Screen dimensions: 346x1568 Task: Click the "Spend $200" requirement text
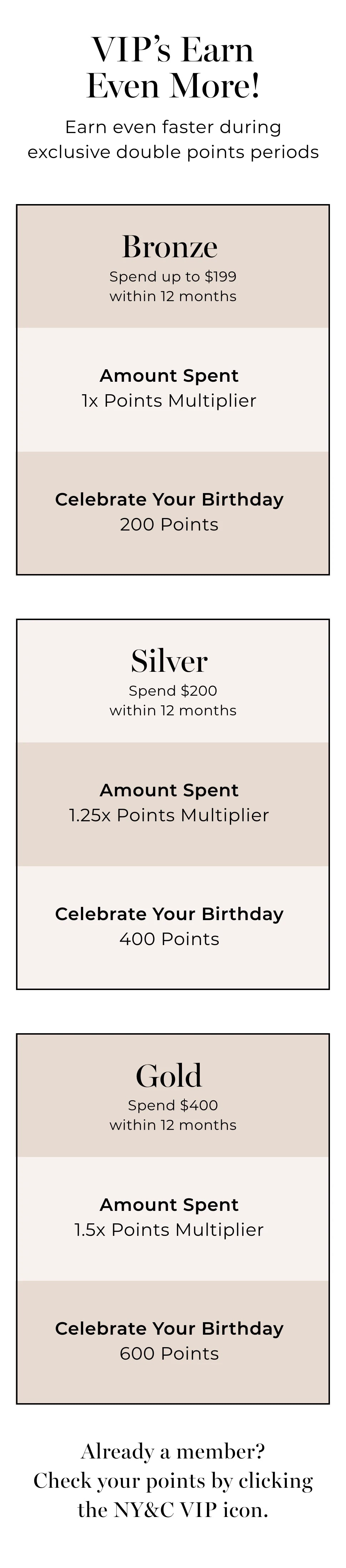tap(173, 691)
